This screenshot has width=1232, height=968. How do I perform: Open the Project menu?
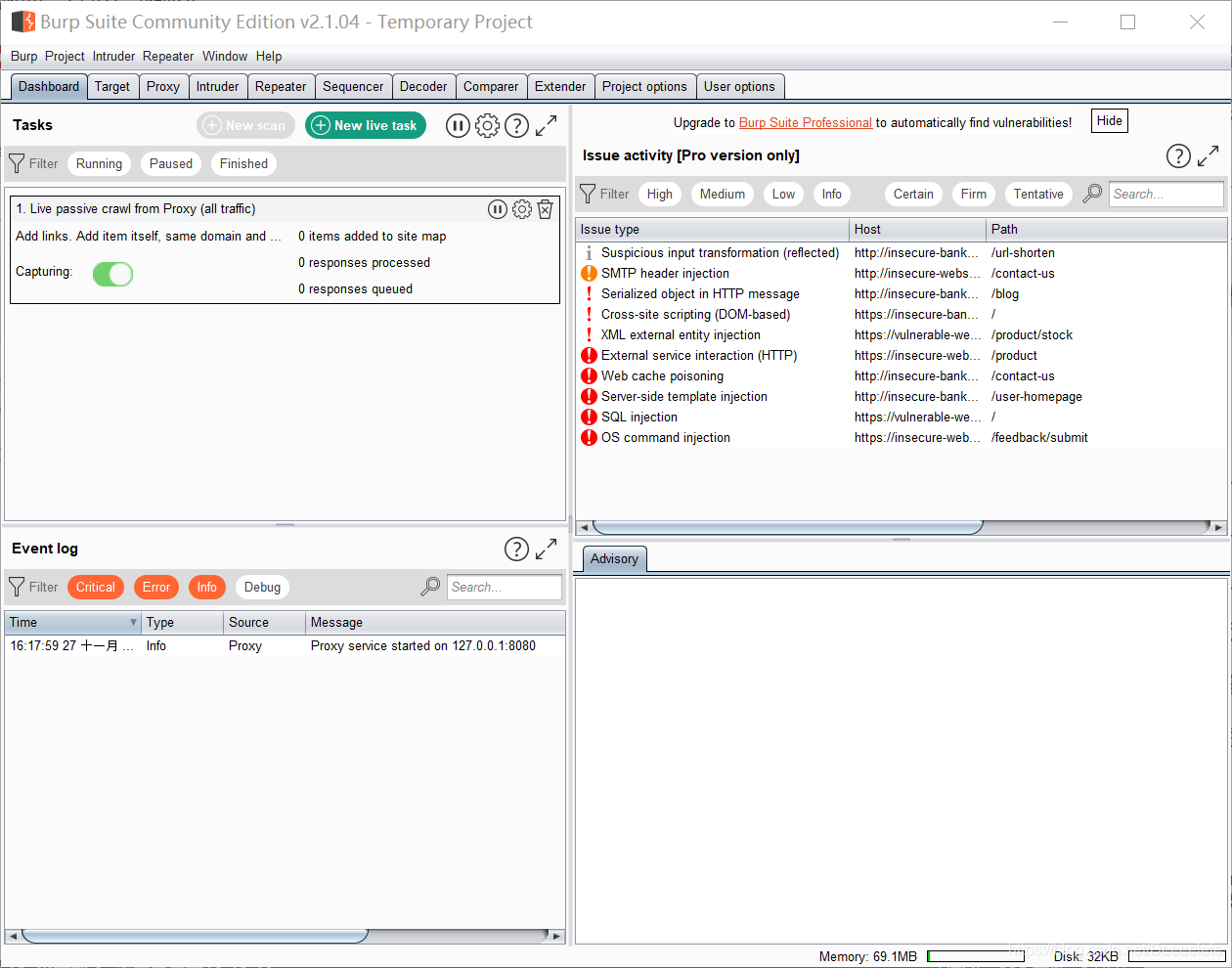click(x=65, y=56)
